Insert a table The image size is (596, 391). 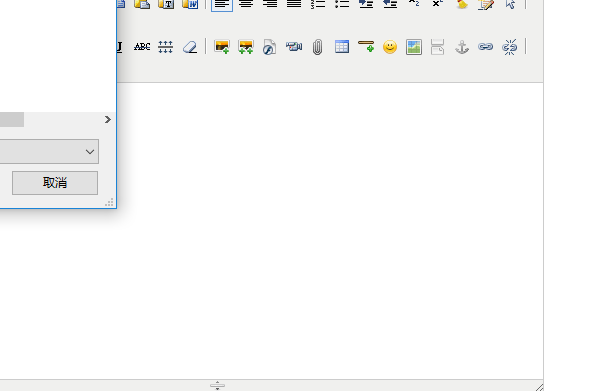coord(342,47)
